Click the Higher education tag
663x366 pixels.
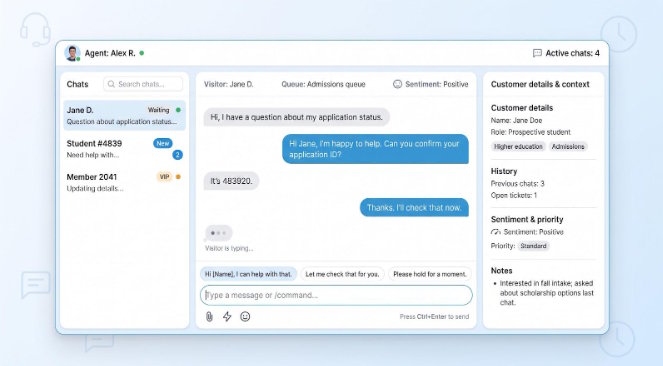click(x=518, y=147)
